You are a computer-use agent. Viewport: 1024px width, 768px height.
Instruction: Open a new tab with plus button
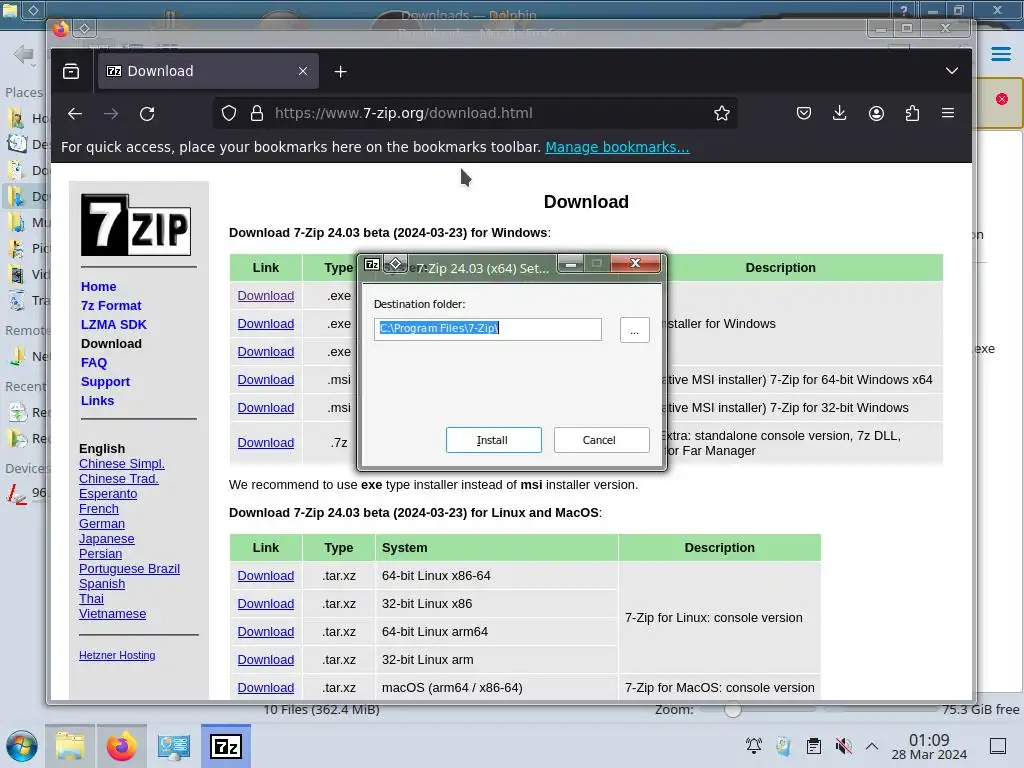[340, 72]
